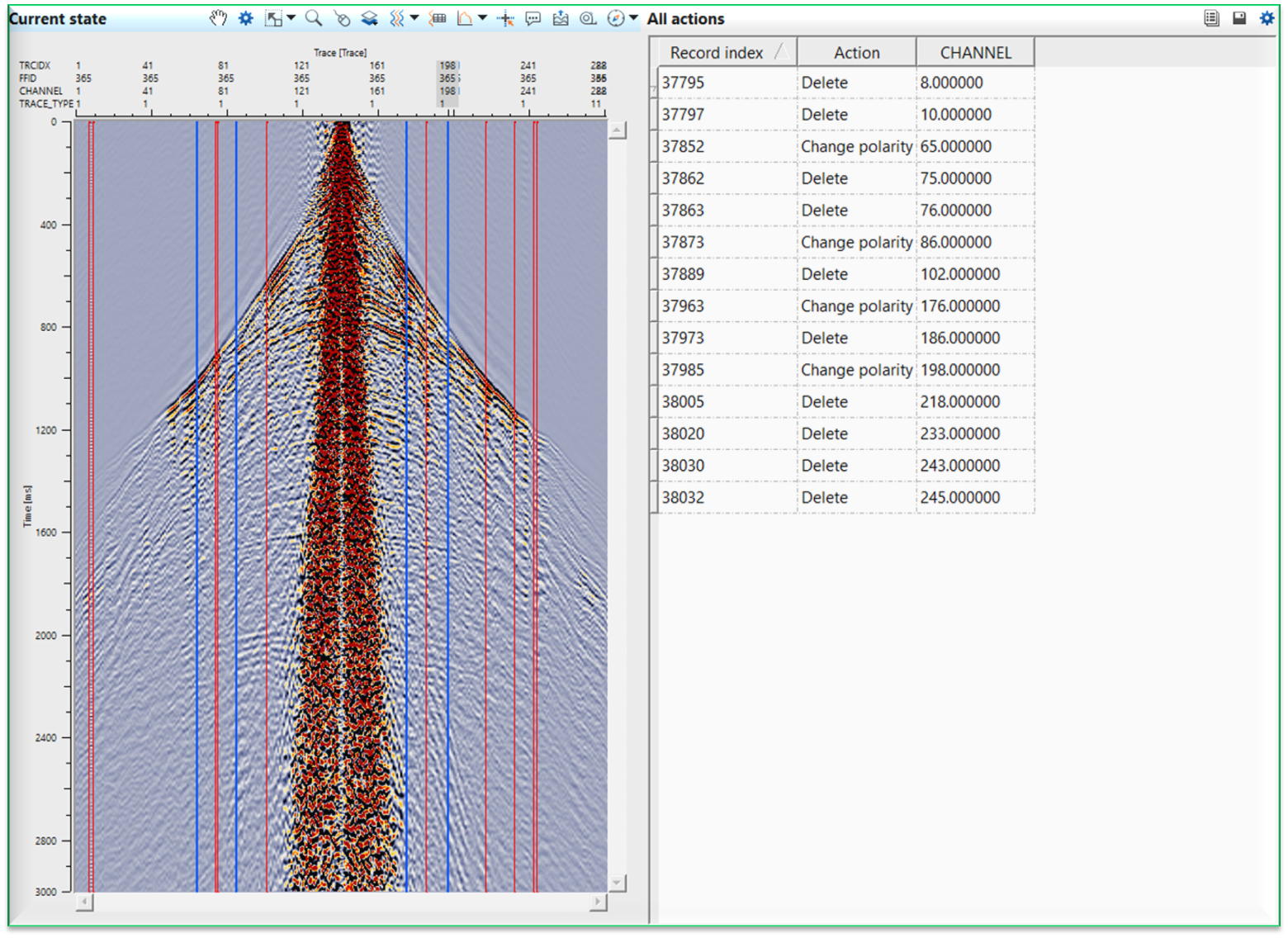This screenshot has height=938, width=1288.
Task: Click the vertical scrollbar down arrow
Action: coord(616,882)
